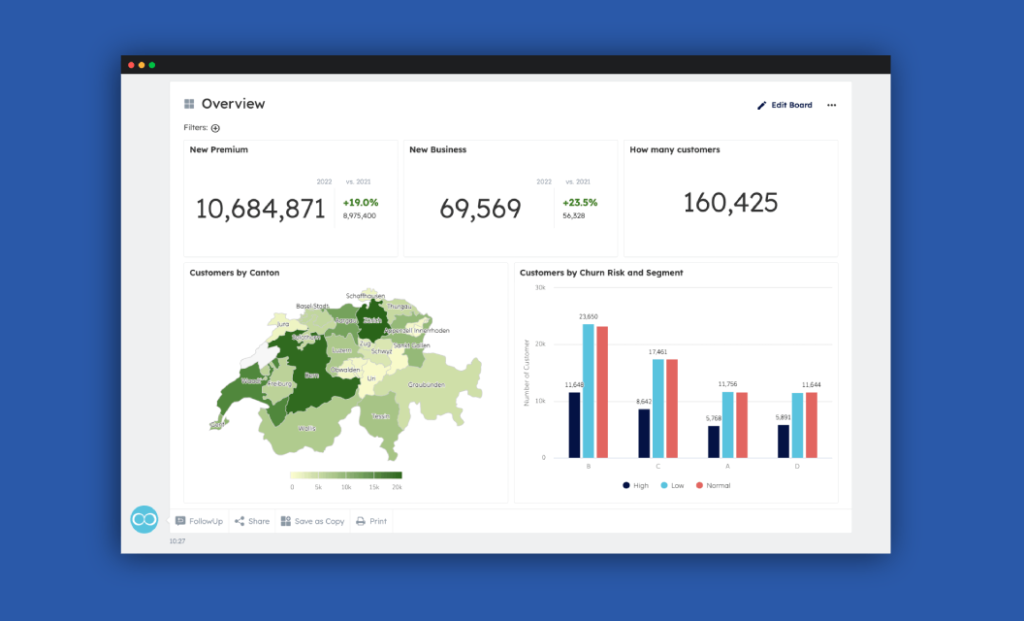Viewport: 1024px width, 621px height.
Task: Click the plus icon next to Filters
Action: click(214, 128)
